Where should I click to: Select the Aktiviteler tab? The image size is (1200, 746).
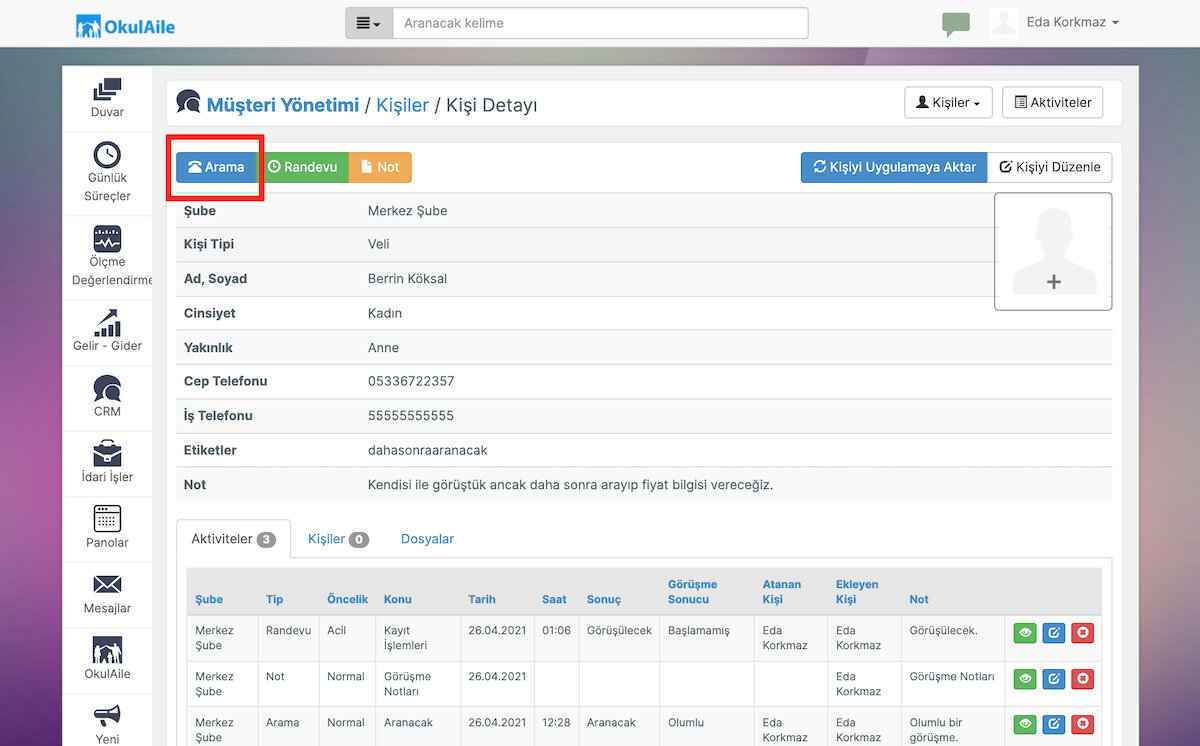[x=233, y=539]
